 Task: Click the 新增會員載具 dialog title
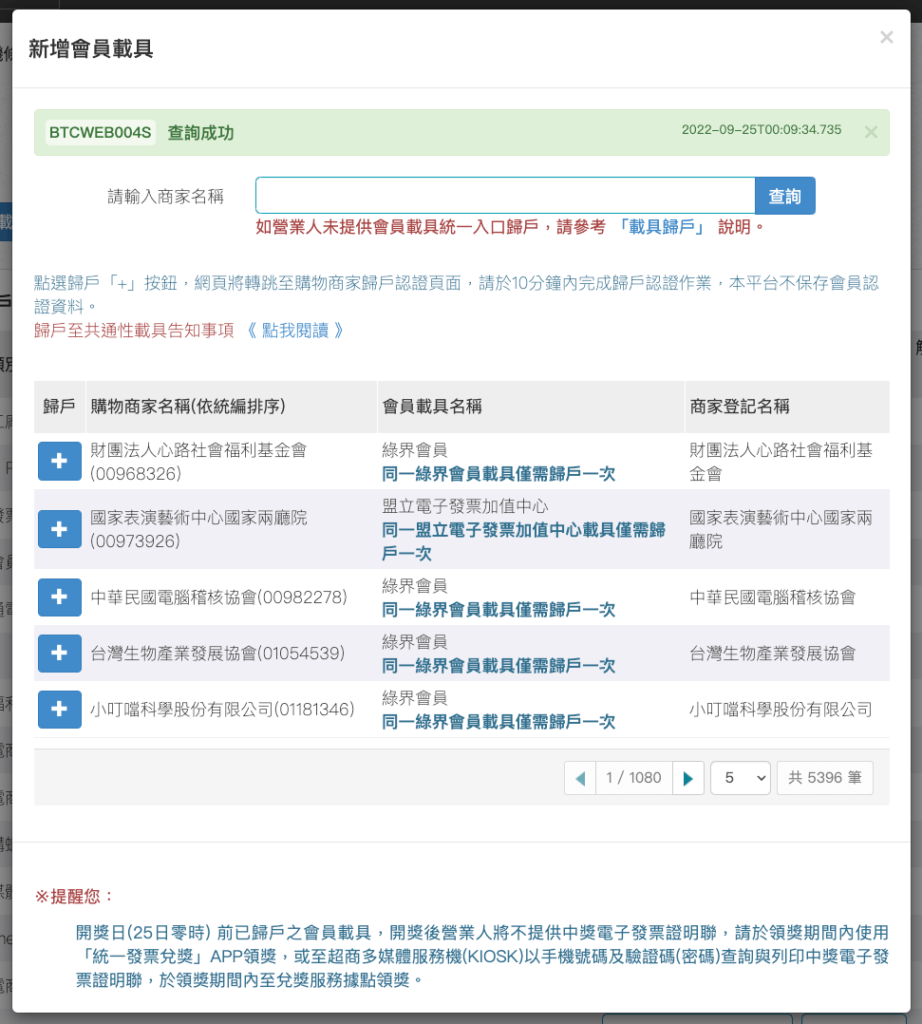tap(91, 49)
